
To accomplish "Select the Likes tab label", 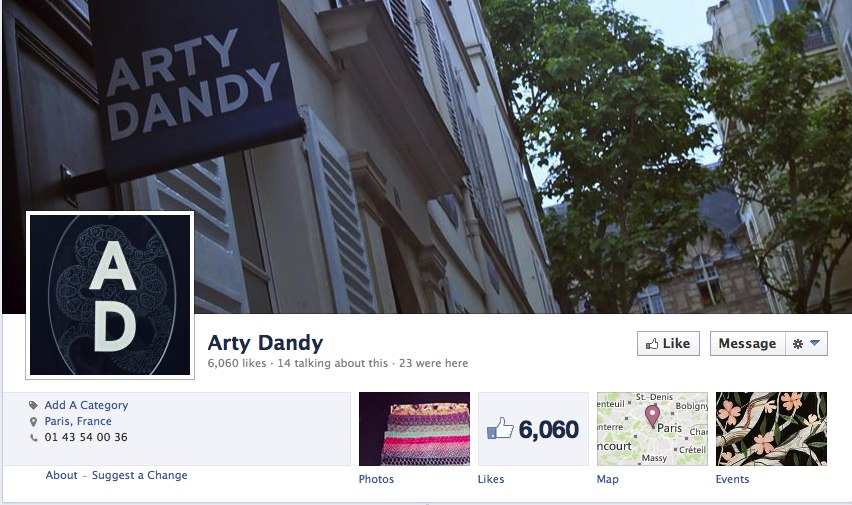I will (x=491, y=479).
